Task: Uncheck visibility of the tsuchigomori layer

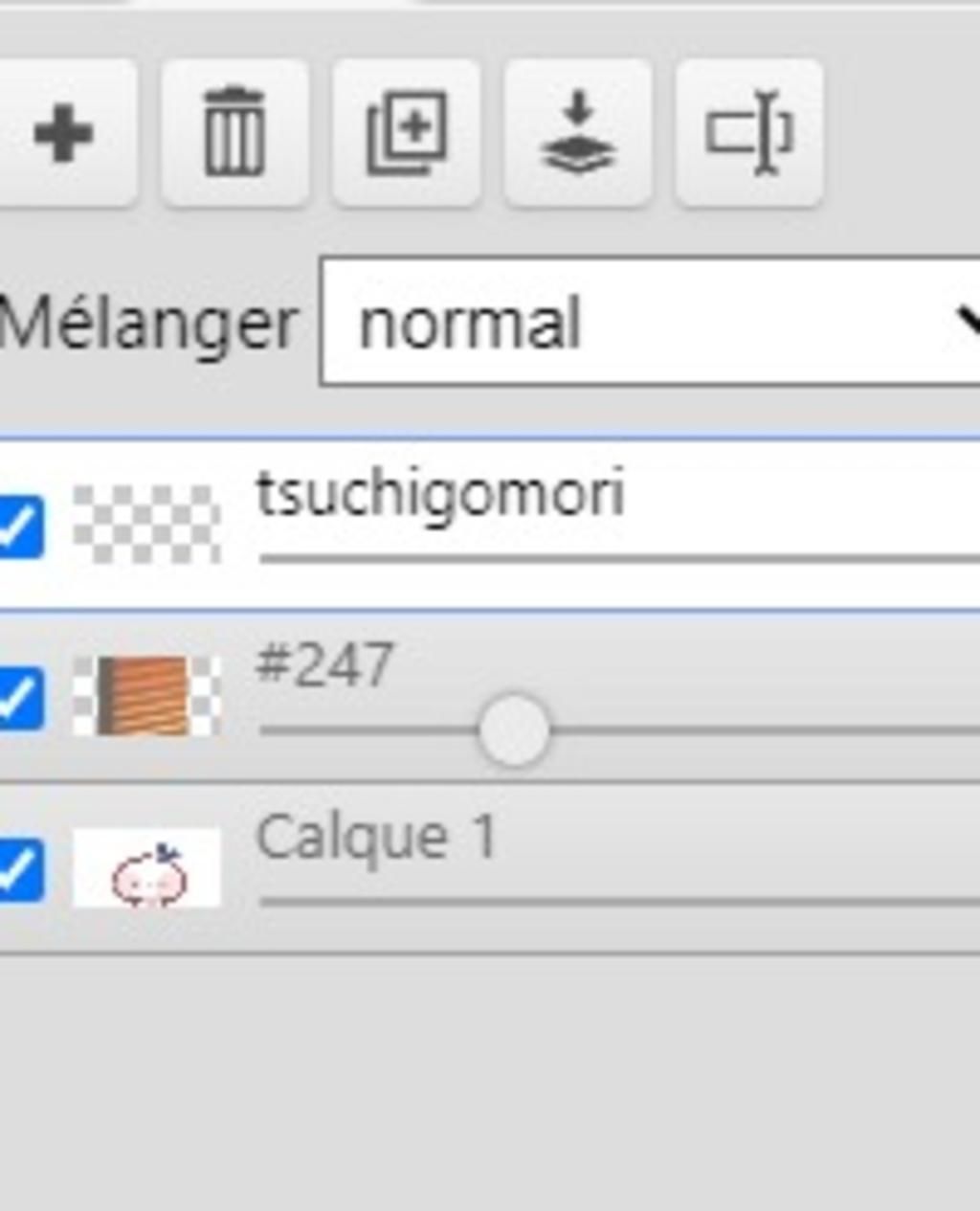Action: (x=21, y=526)
